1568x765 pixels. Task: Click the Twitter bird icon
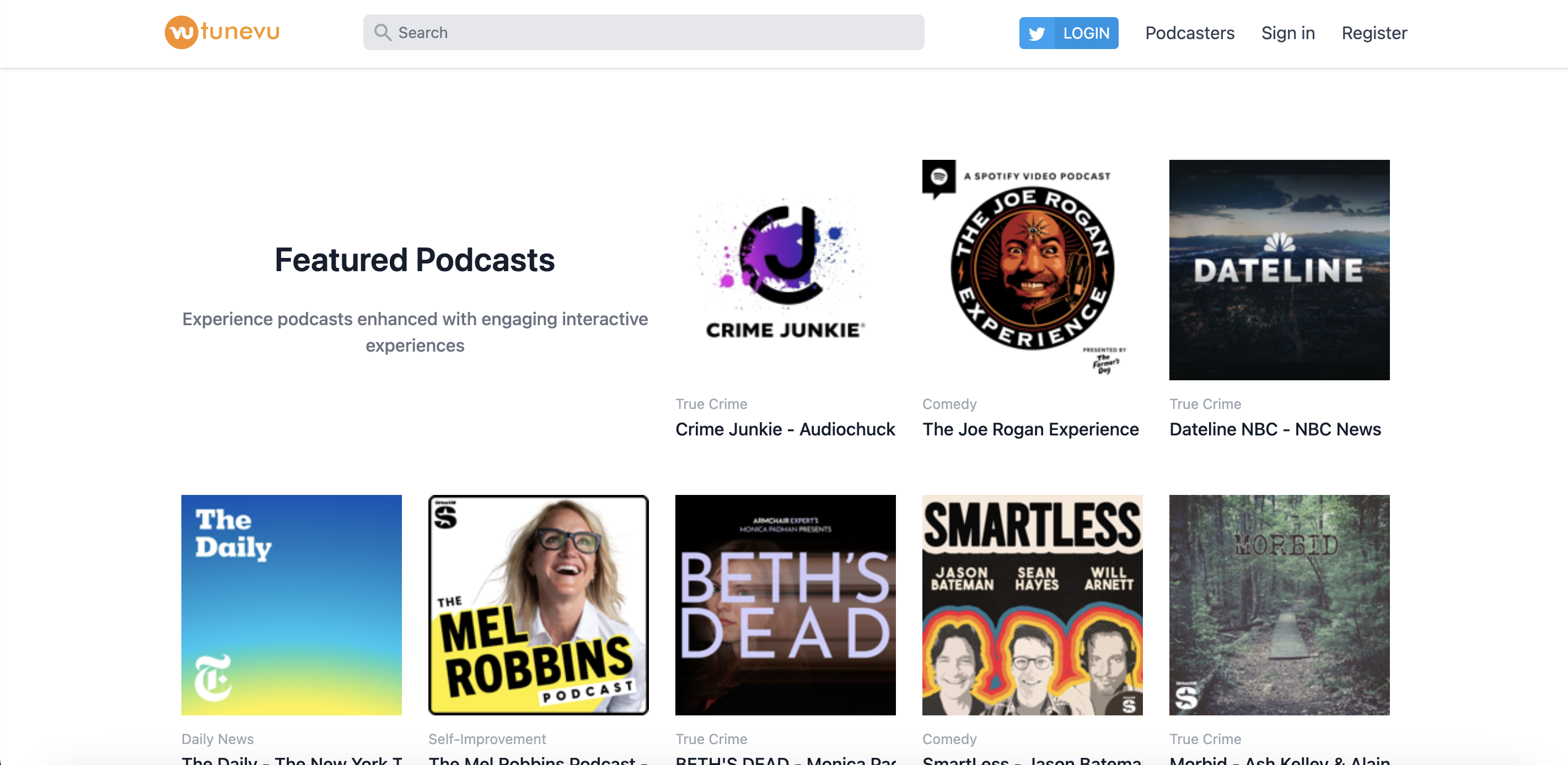click(1037, 33)
